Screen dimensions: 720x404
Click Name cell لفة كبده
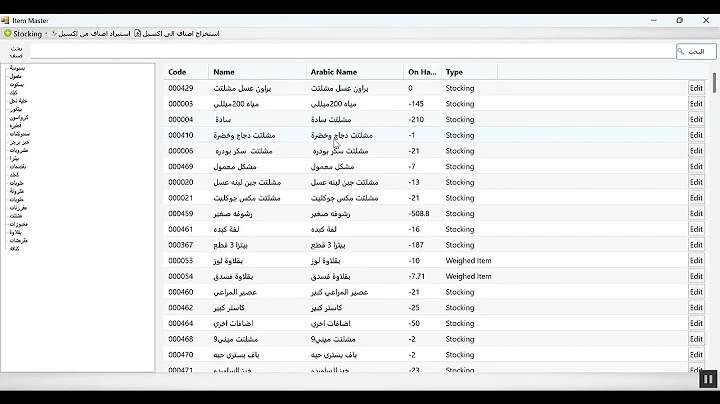pos(226,229)
